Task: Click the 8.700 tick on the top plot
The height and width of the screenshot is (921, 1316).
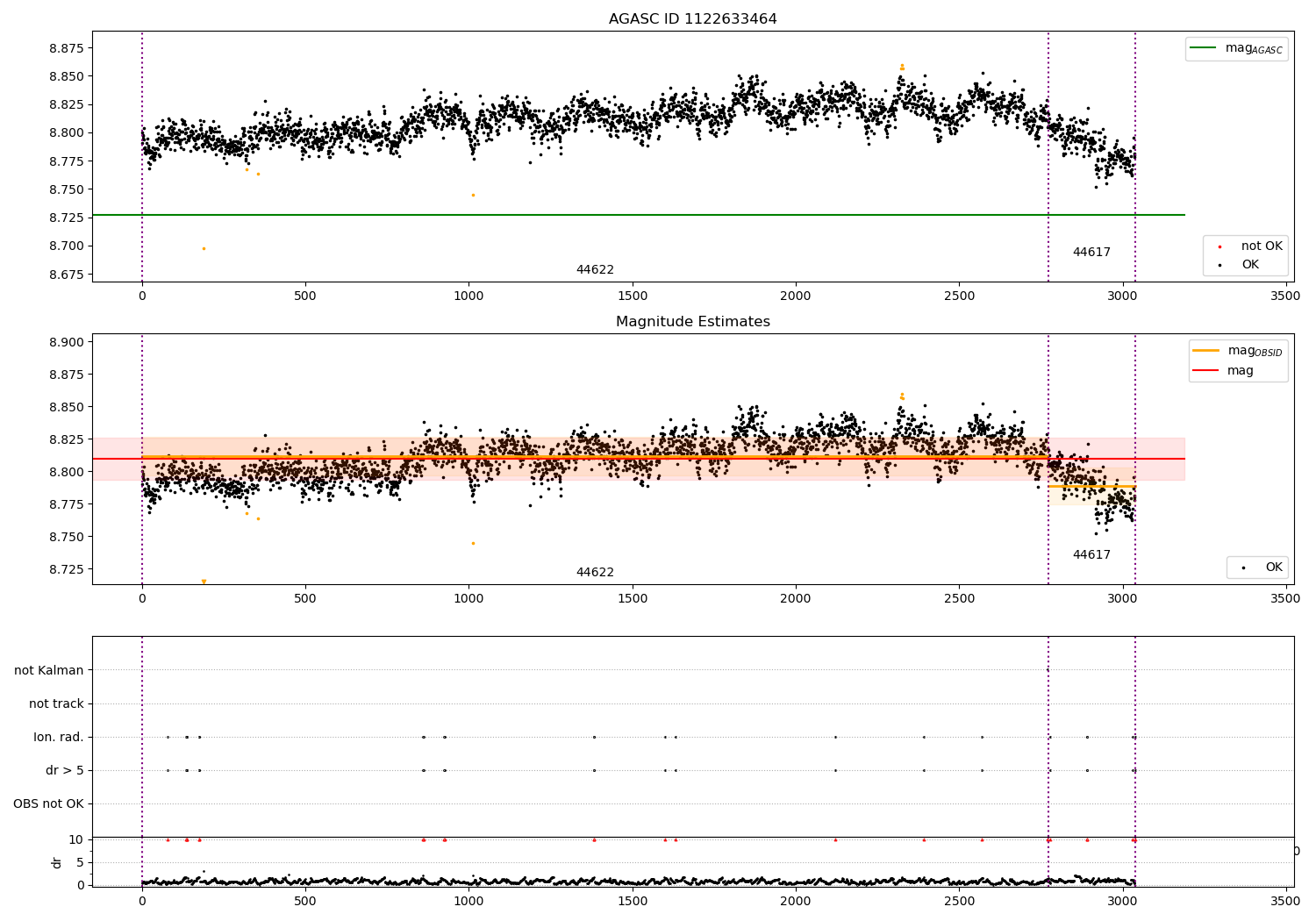Action: click(67, 246)
